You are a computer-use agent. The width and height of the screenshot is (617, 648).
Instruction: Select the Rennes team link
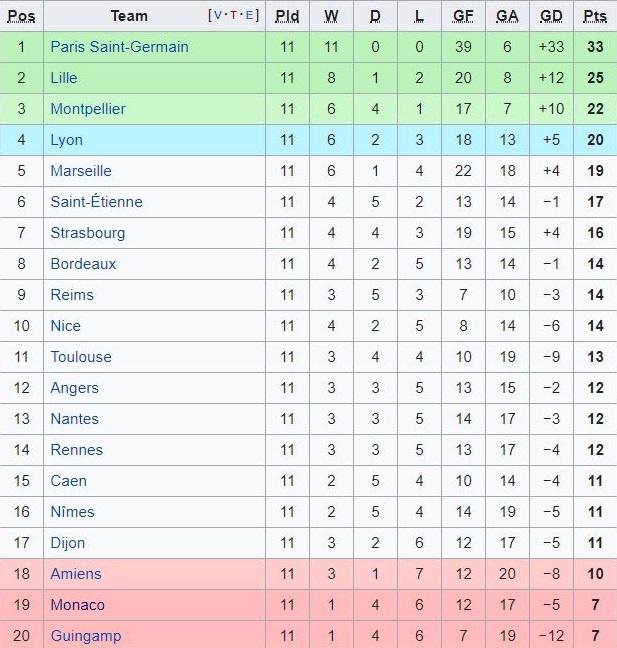[77, 450]
